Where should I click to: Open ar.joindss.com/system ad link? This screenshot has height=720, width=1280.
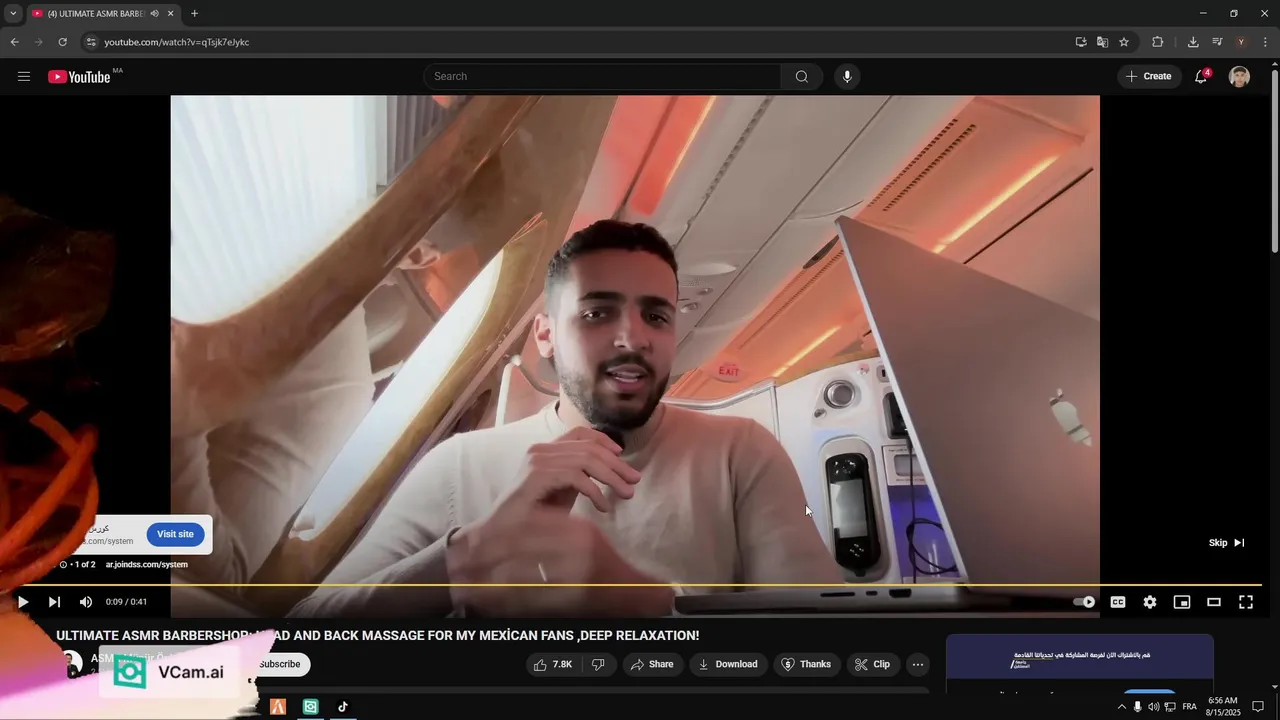147,565
